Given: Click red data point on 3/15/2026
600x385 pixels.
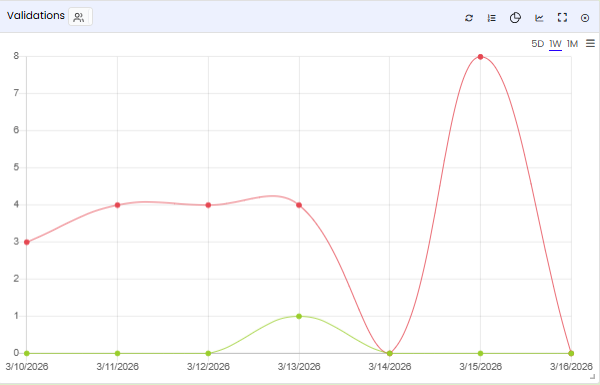Looking at the screenshot, I should (x=481, y=57).
